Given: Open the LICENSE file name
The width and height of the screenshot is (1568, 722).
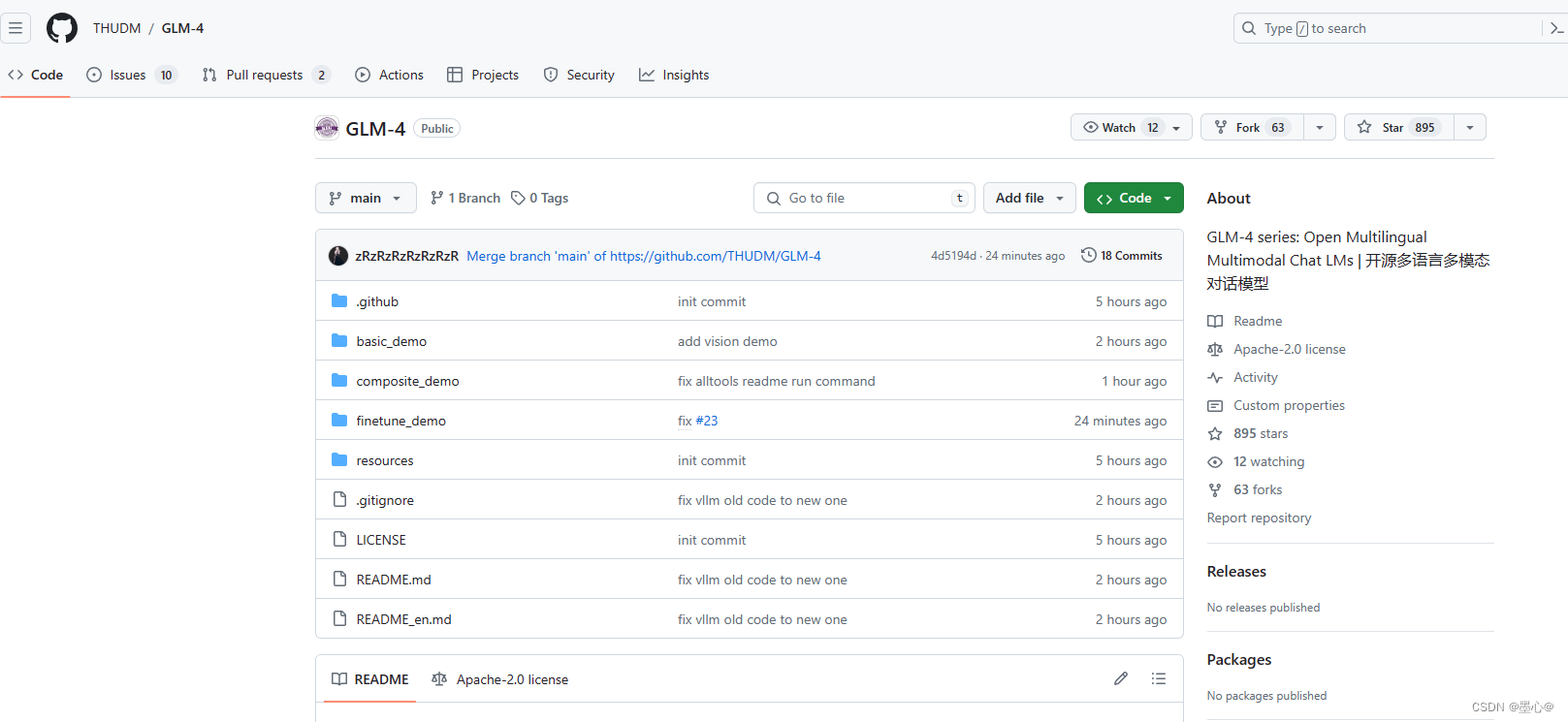Looking at the screenshot, I should pos(381,540).
